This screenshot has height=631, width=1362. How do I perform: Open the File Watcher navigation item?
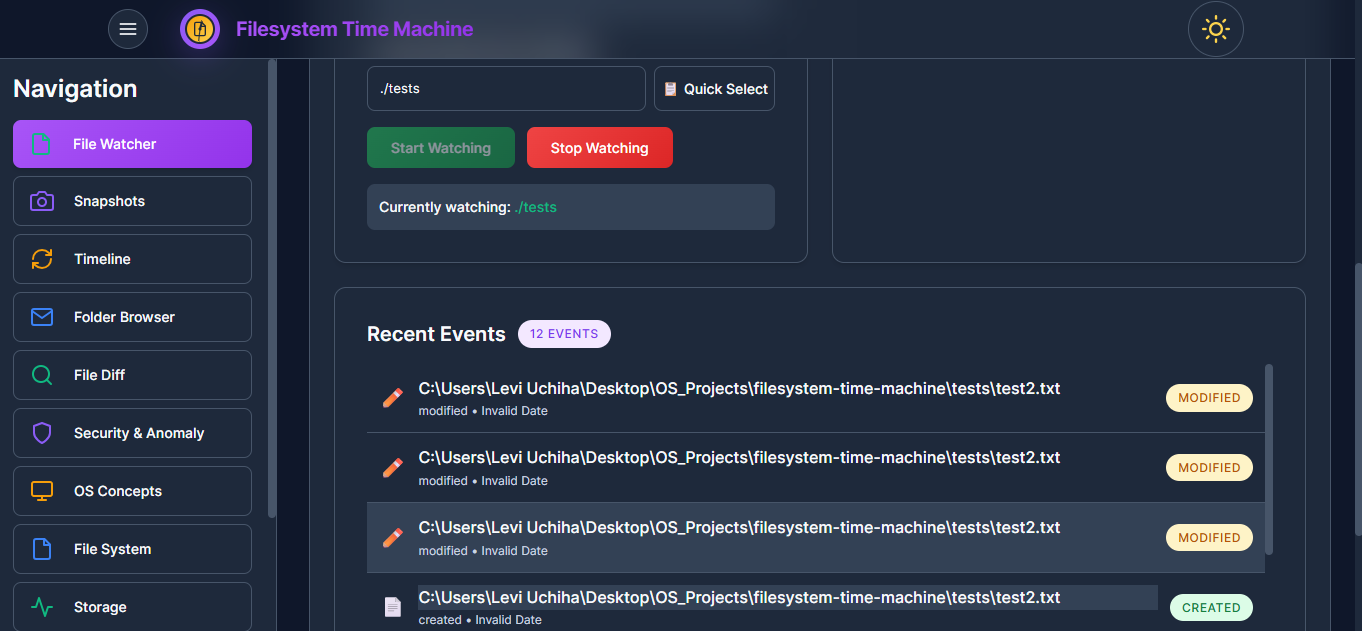pyautogui.click(x=132, y=144)
